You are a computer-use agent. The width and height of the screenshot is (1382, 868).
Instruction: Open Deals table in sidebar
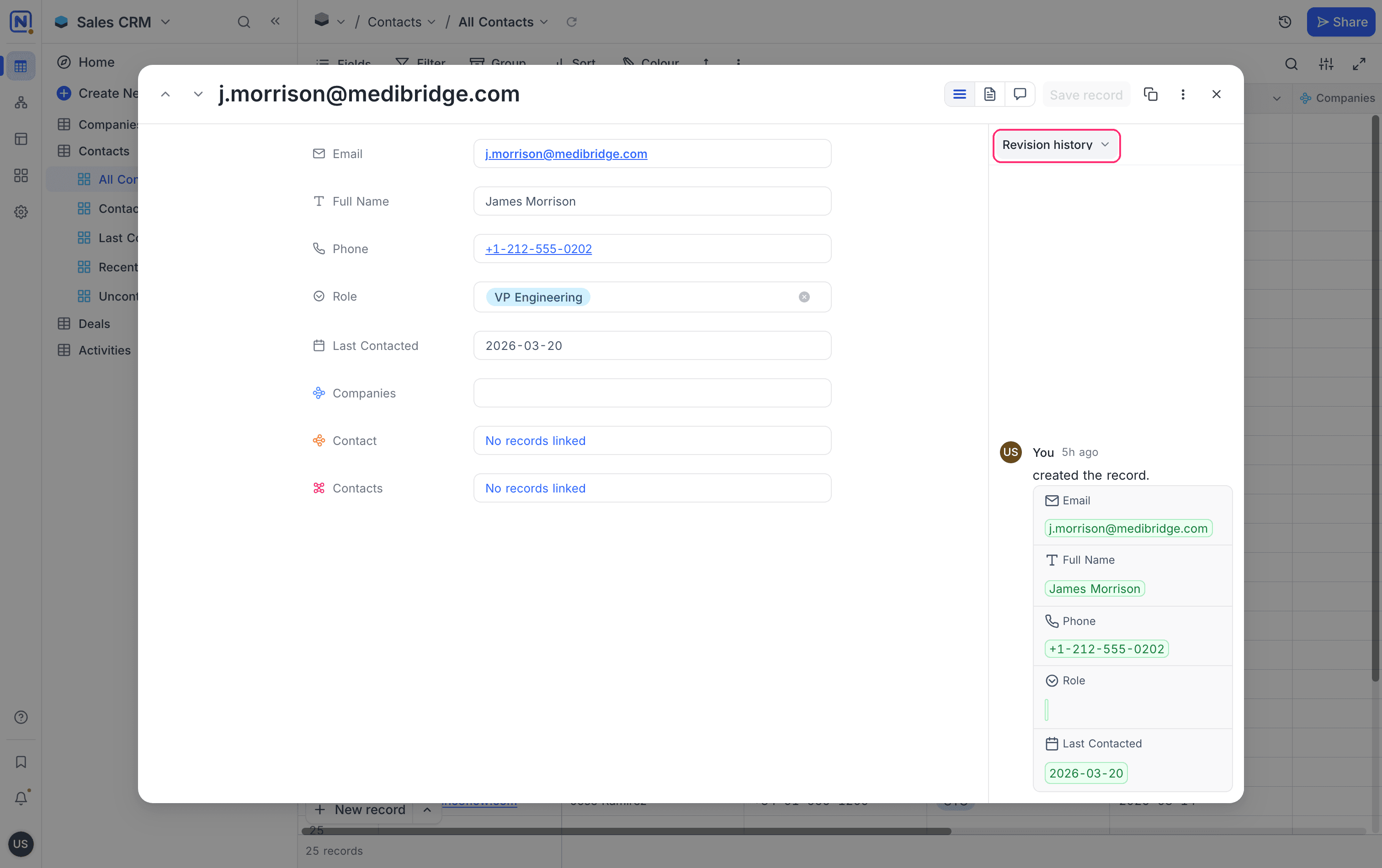tap(94, 324)
